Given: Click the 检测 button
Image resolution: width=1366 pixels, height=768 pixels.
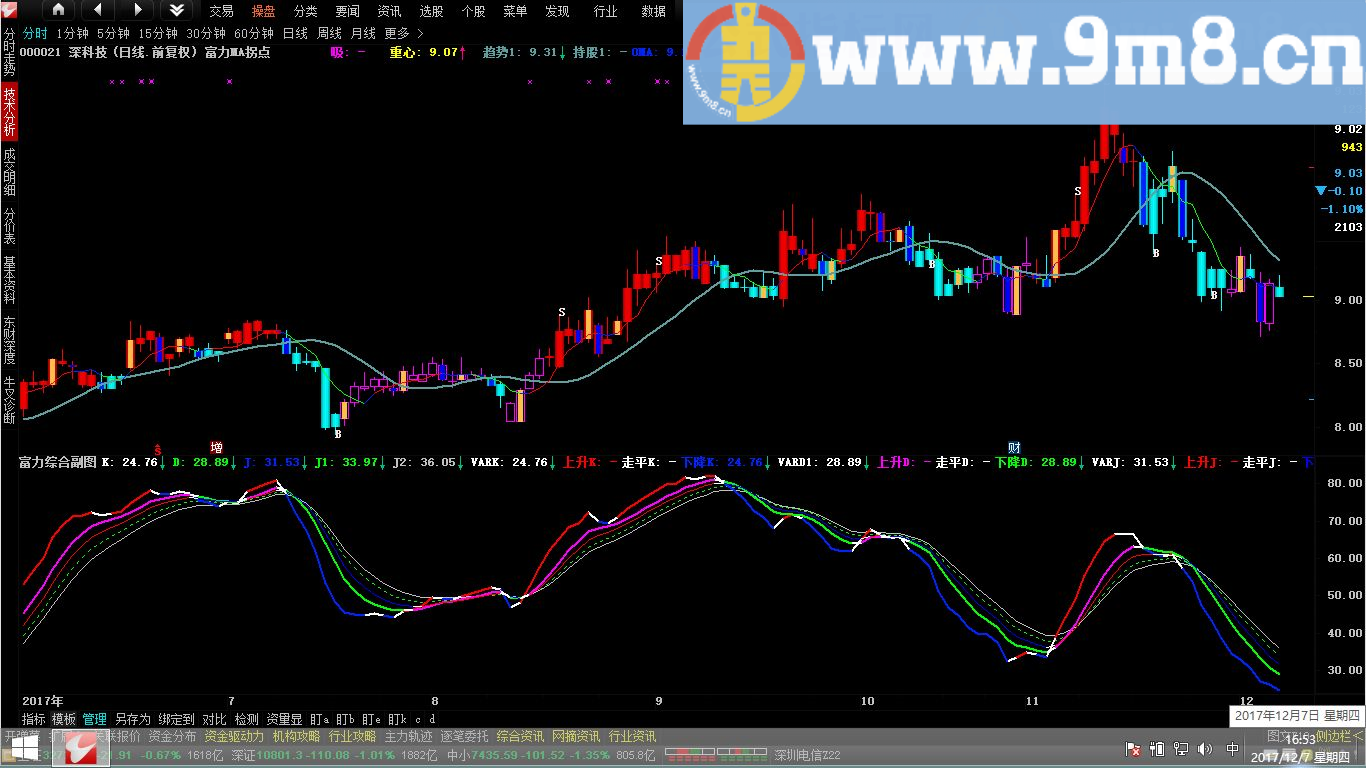Looking at the screenshot, I should [x=246, y=719].
